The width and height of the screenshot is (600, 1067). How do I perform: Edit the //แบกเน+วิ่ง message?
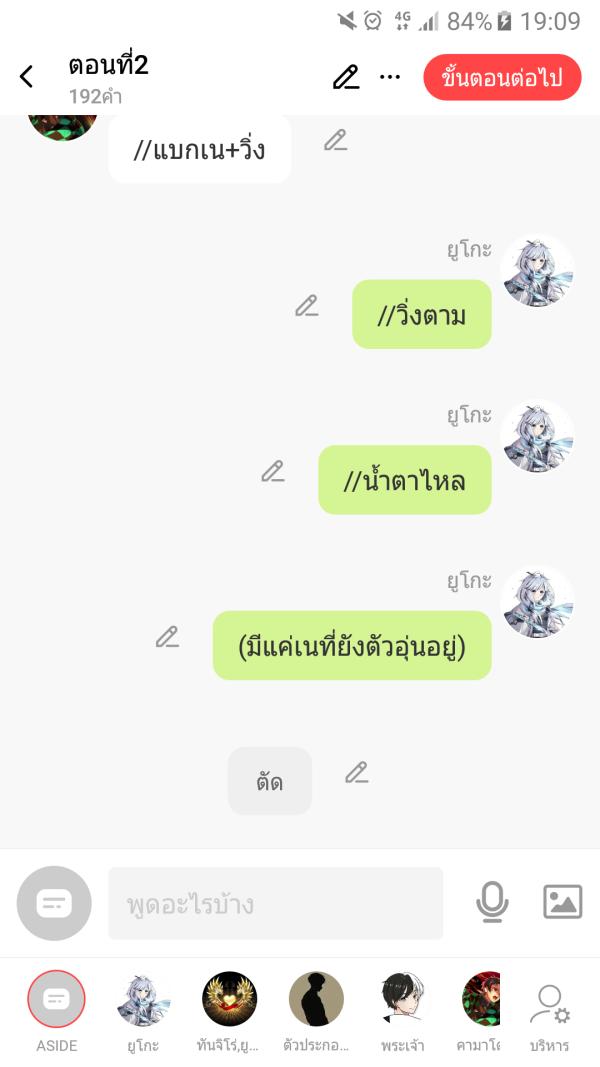(335, 140)
